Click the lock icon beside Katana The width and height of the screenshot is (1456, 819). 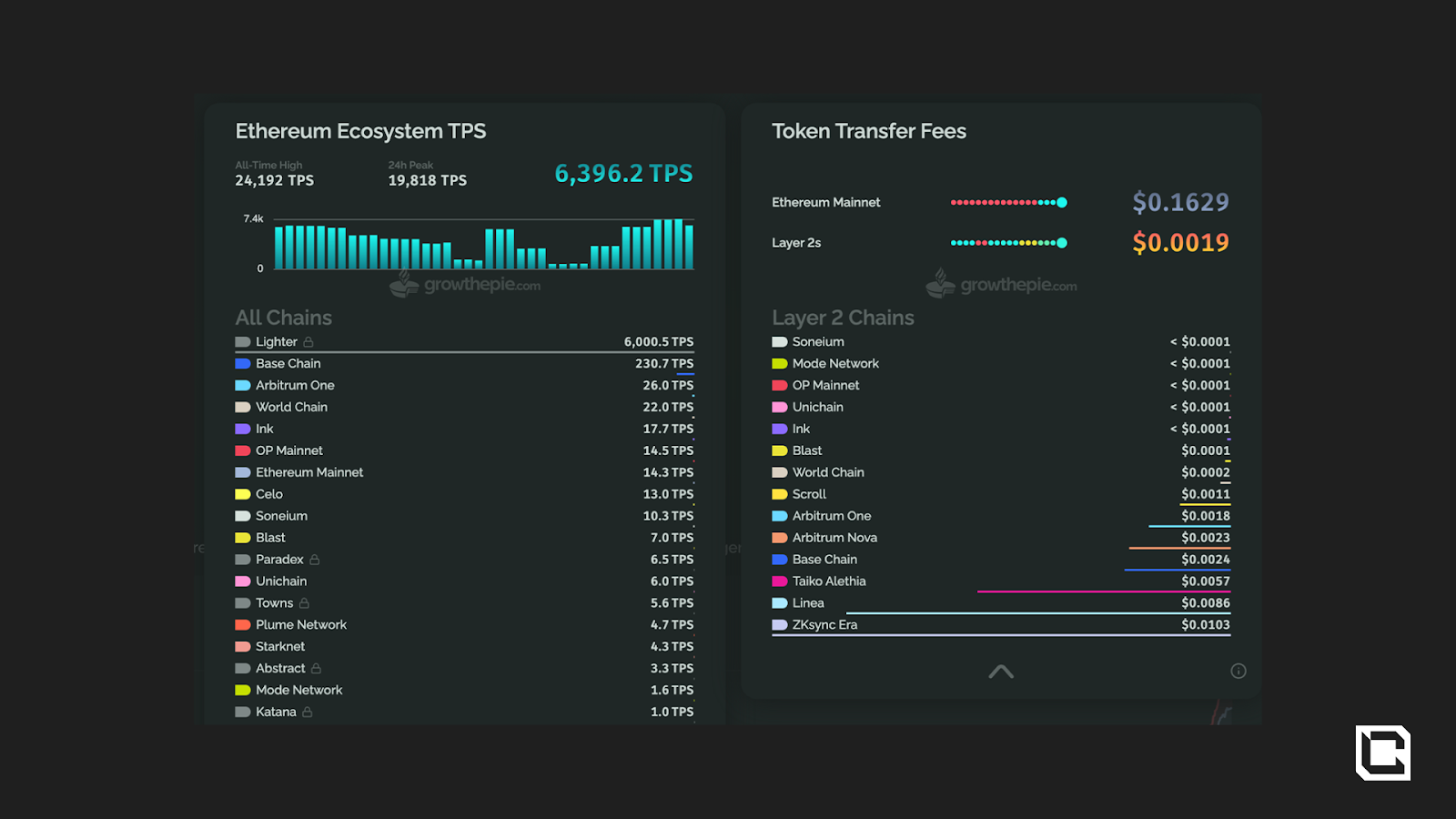308,713
